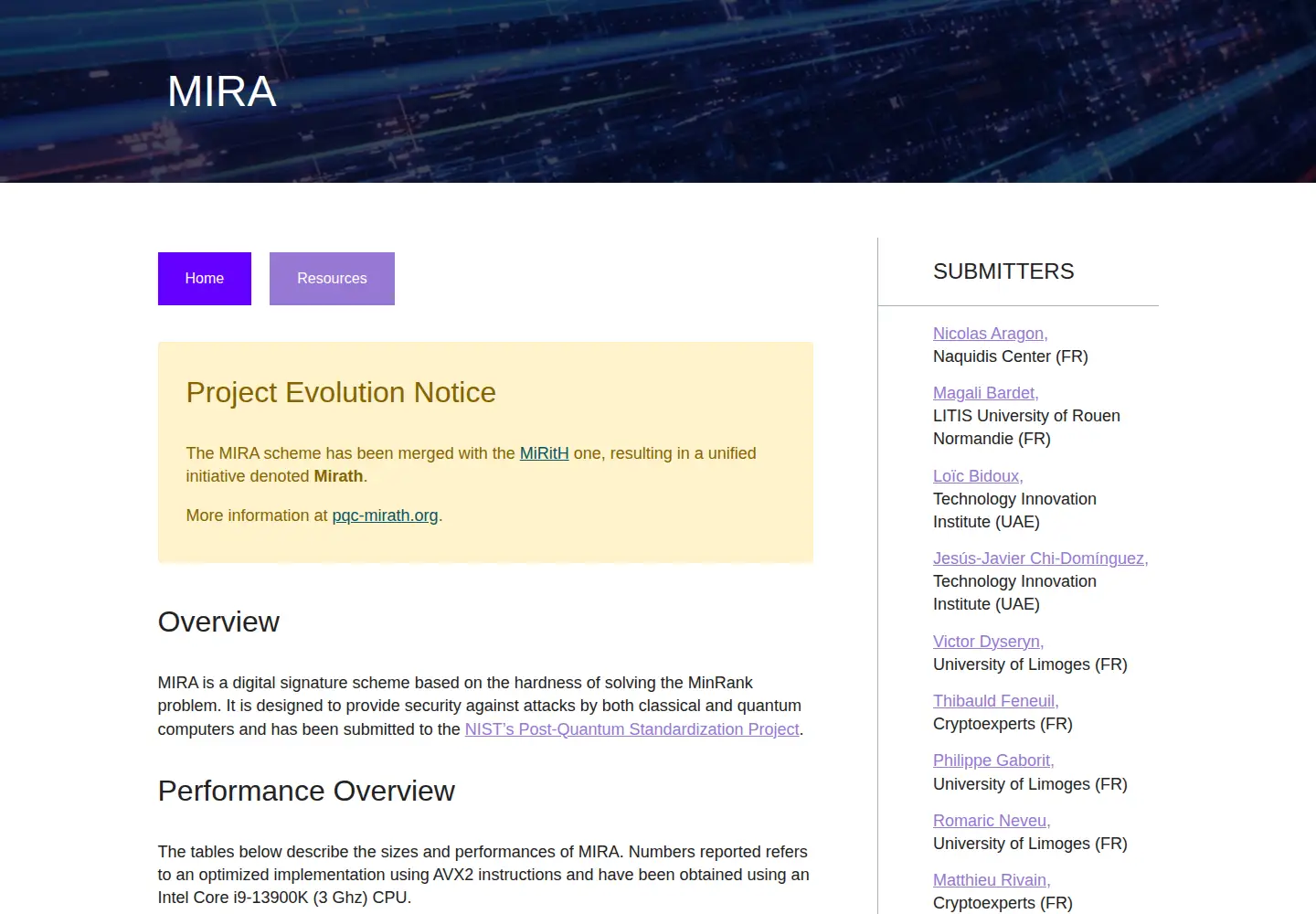
Task: Click the Project Evolution Notice heading
Action: [x=341, y=392]
